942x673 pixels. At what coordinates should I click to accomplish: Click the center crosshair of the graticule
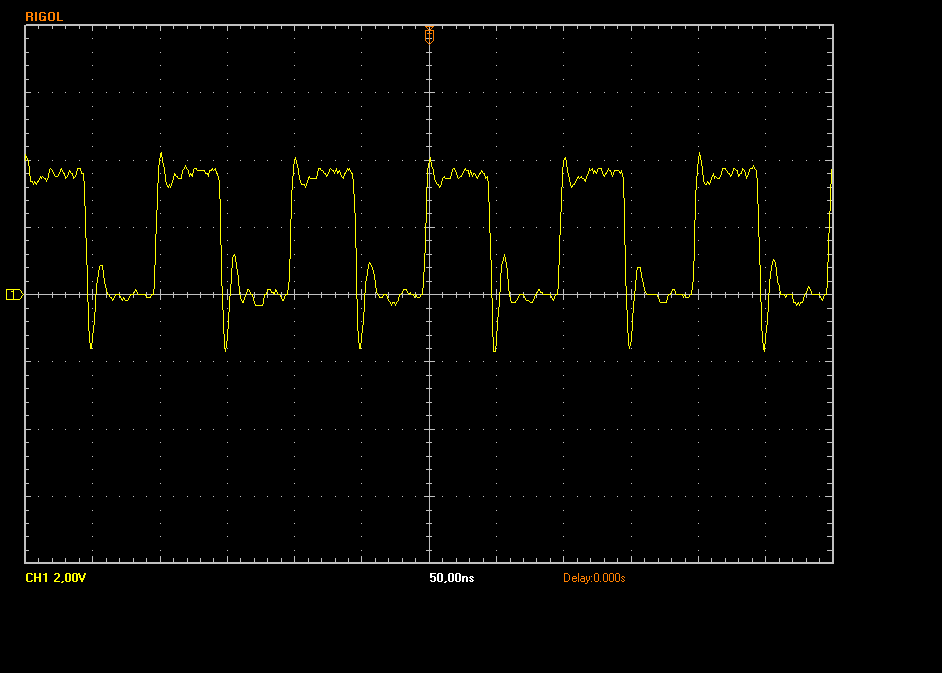coord(429,294)
